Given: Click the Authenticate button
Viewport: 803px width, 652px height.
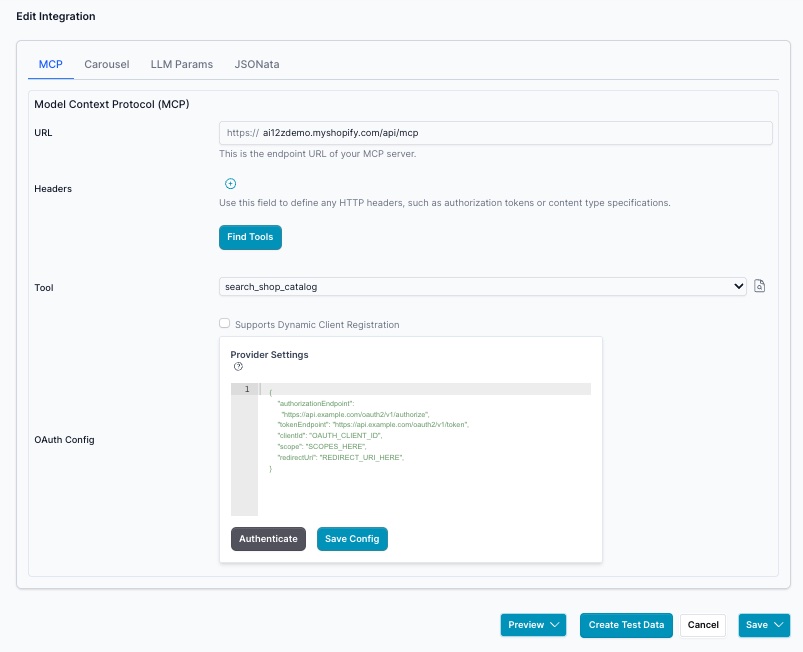Looking at the screenshot, I should point(268,539).
